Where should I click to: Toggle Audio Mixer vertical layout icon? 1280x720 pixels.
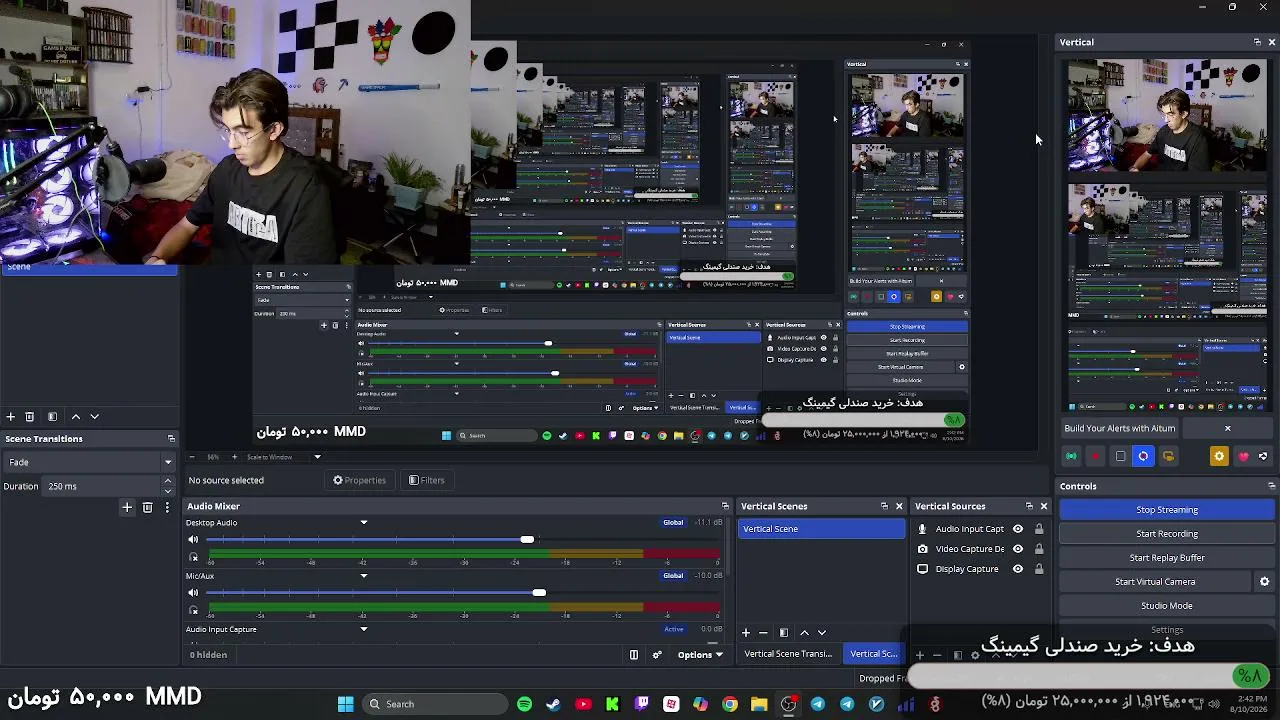633,655
